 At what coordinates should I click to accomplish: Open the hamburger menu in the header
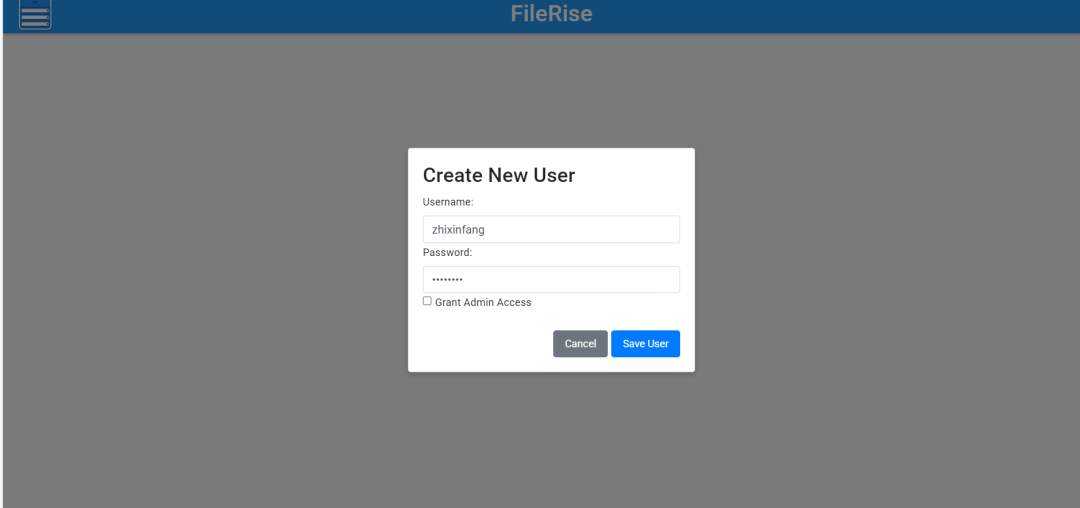(x=35, y=15)
